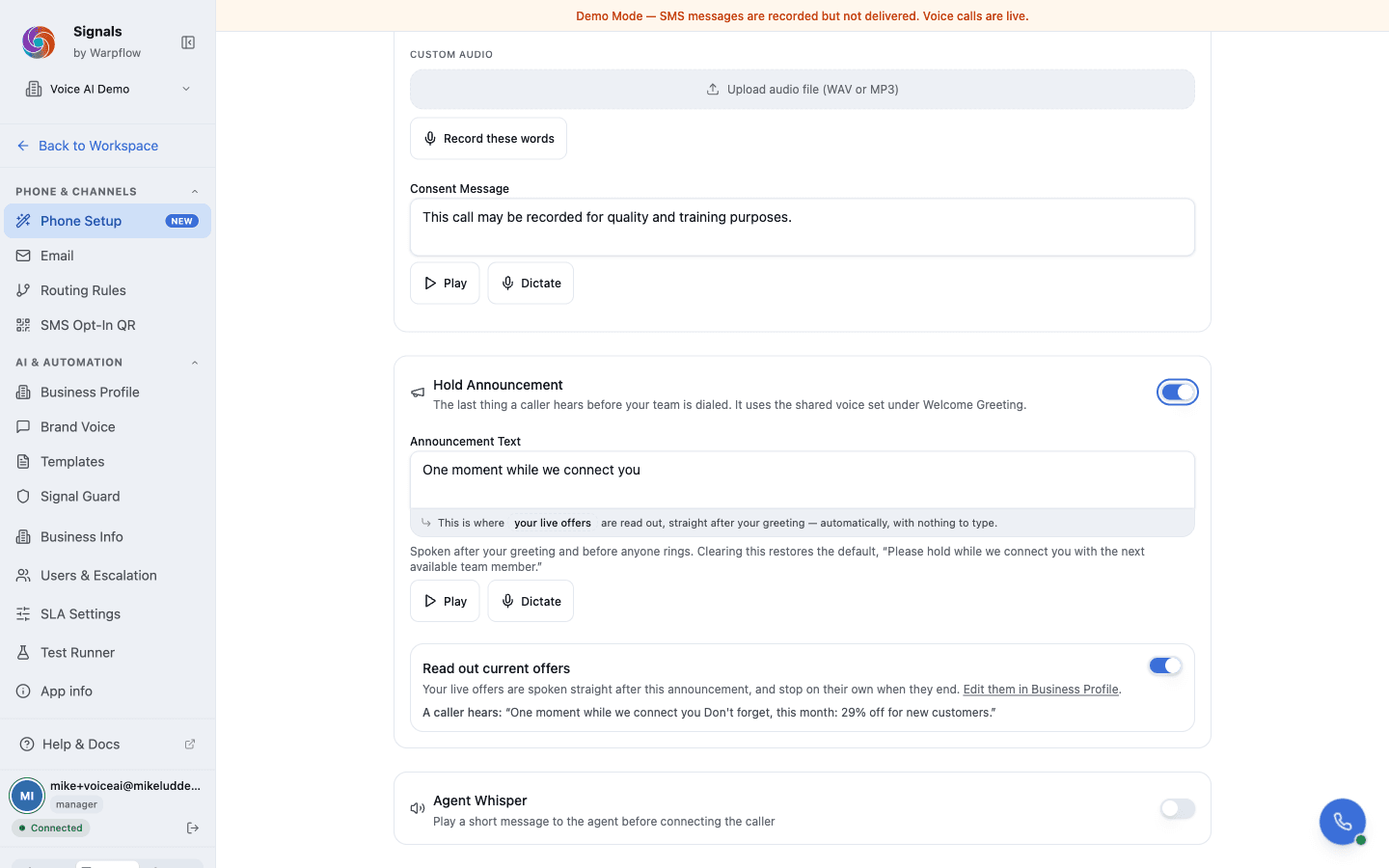
Task: Click the SMS Opt-In QR code icon
Action: tap(23, 325)
